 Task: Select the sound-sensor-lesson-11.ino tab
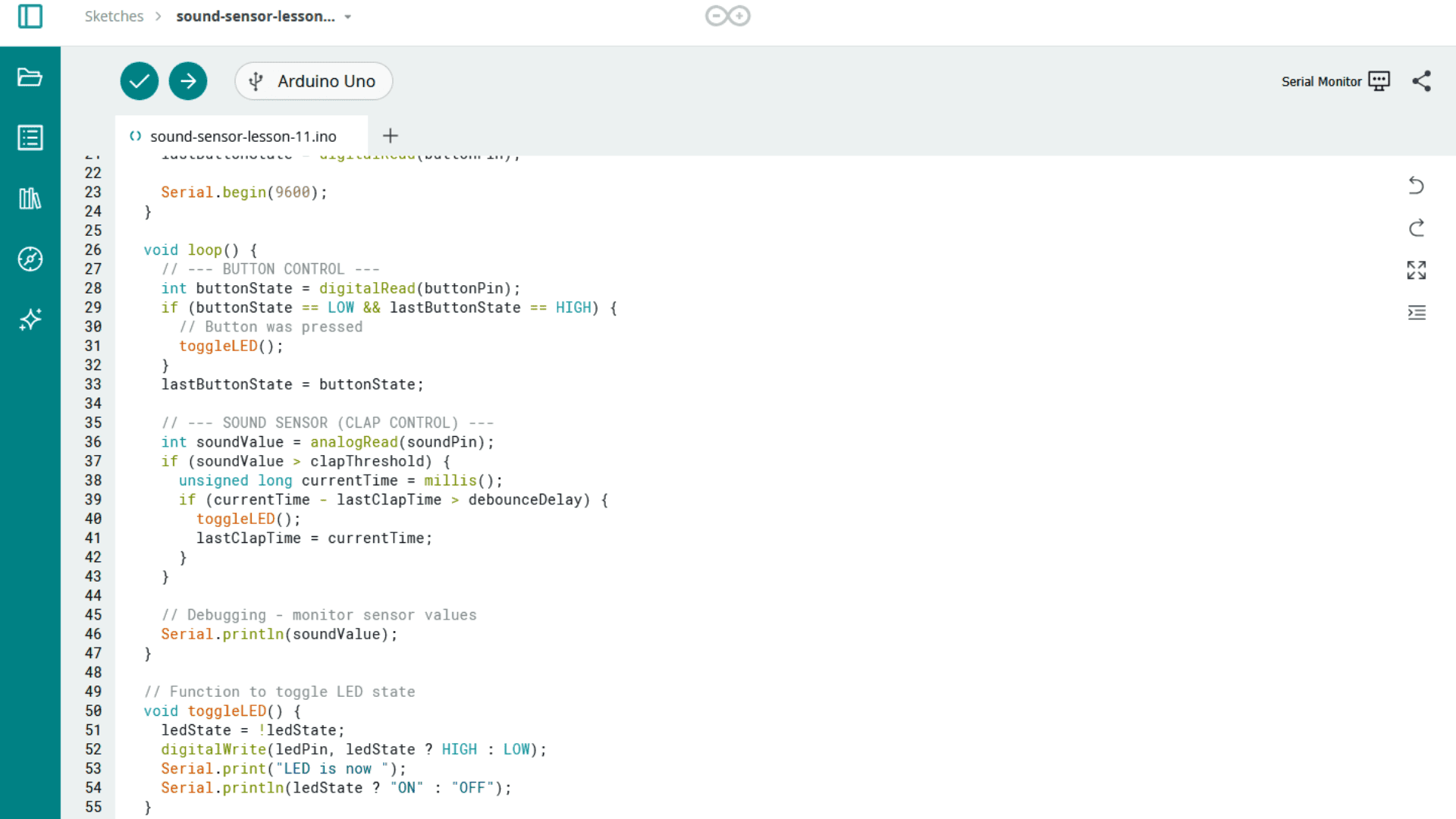[x=243, y=136]
